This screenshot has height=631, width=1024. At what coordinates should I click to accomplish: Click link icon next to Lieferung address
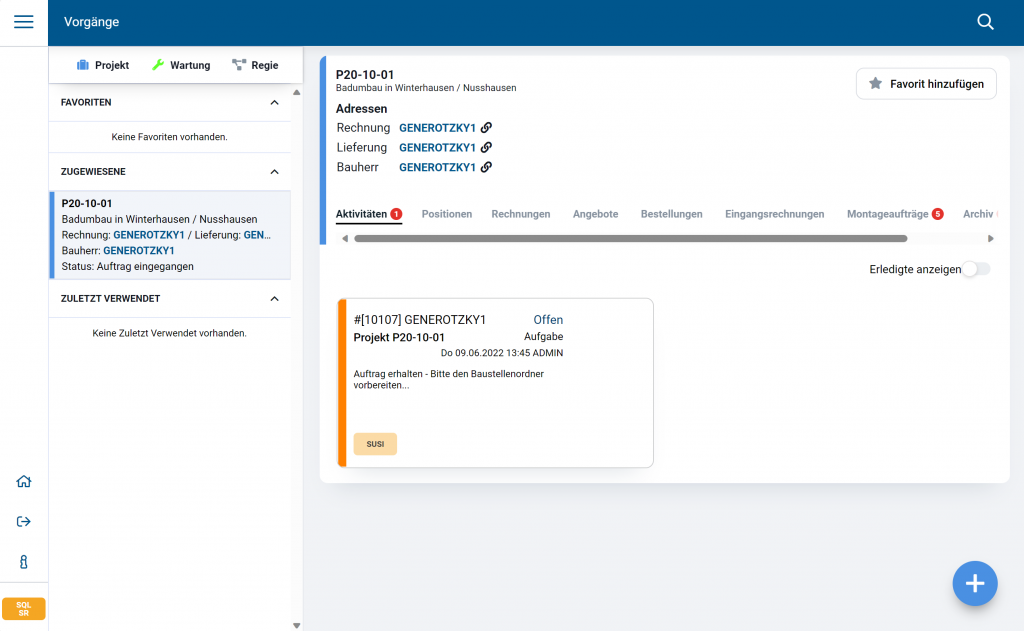(x=487, y=147)
